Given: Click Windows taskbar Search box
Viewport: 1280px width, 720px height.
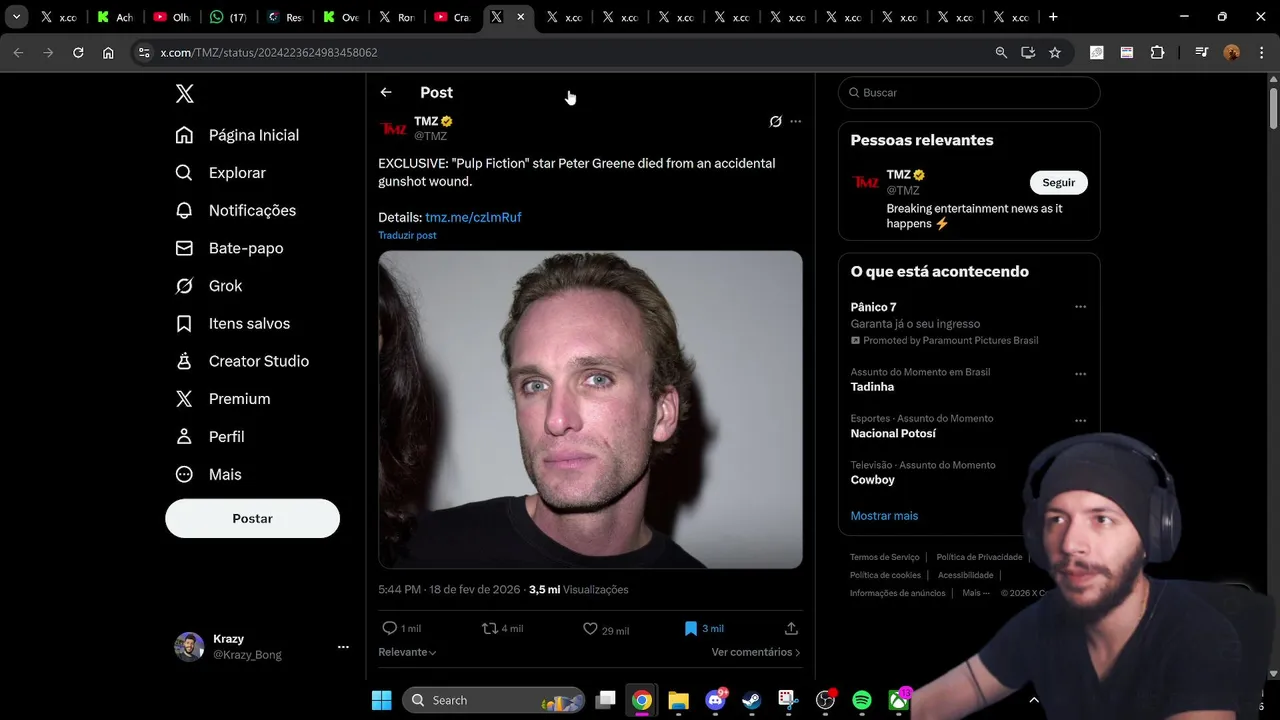Looking at the screenshot, I should 494,700.
